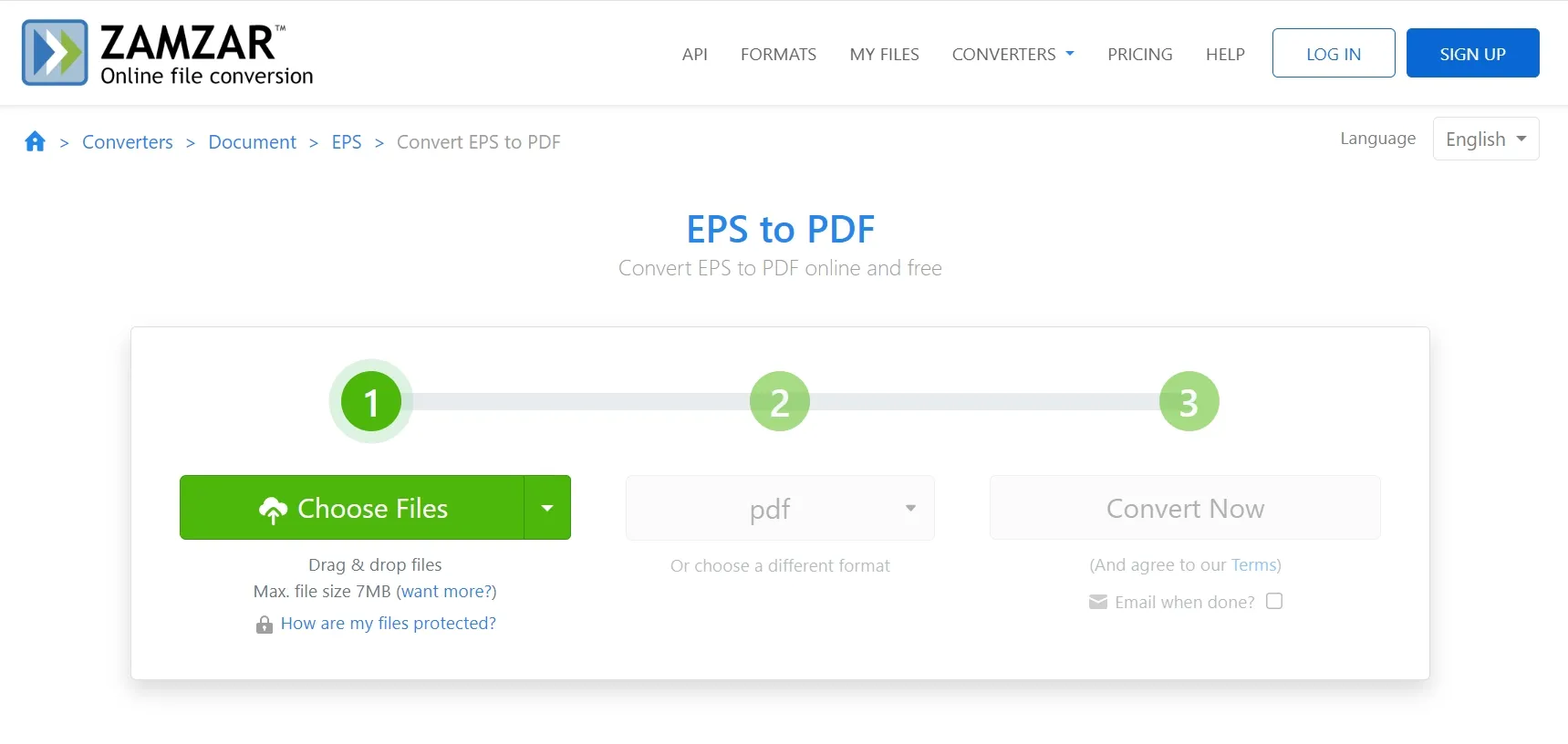Viewport: 1568px width, 744px height.
Task: Click the envelope icon beside Email when done
Action: pos(1096,602)
